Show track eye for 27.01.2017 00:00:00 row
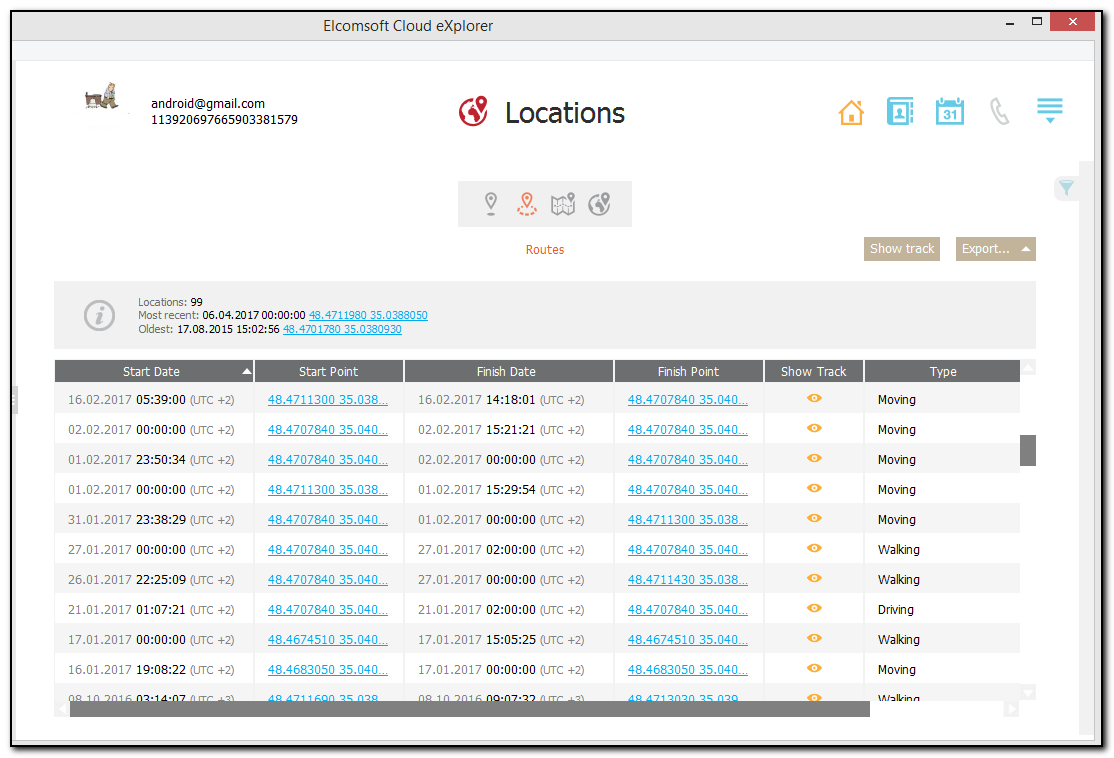Viewport: 1114px width, 758px height. [x=814, y=548]
